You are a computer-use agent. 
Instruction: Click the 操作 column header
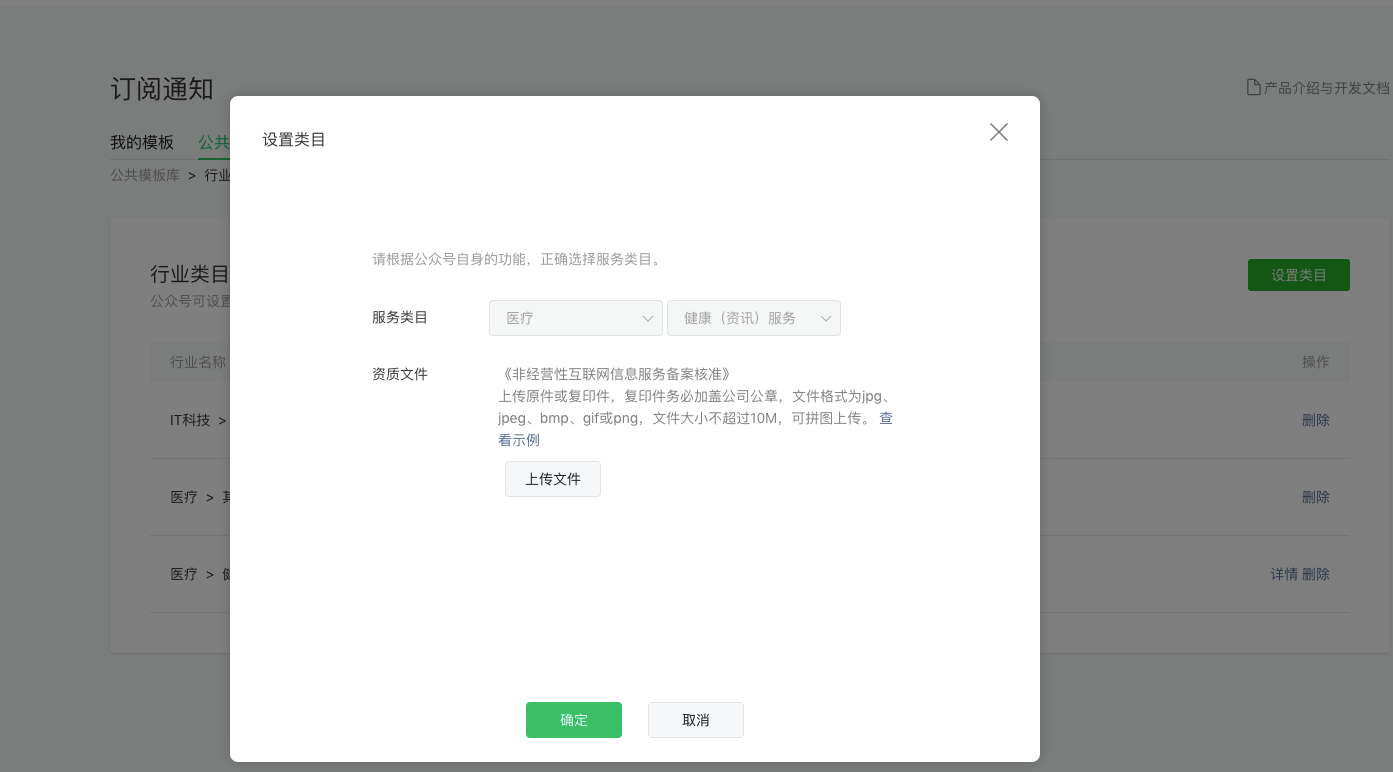click(x=1316, y=362)
